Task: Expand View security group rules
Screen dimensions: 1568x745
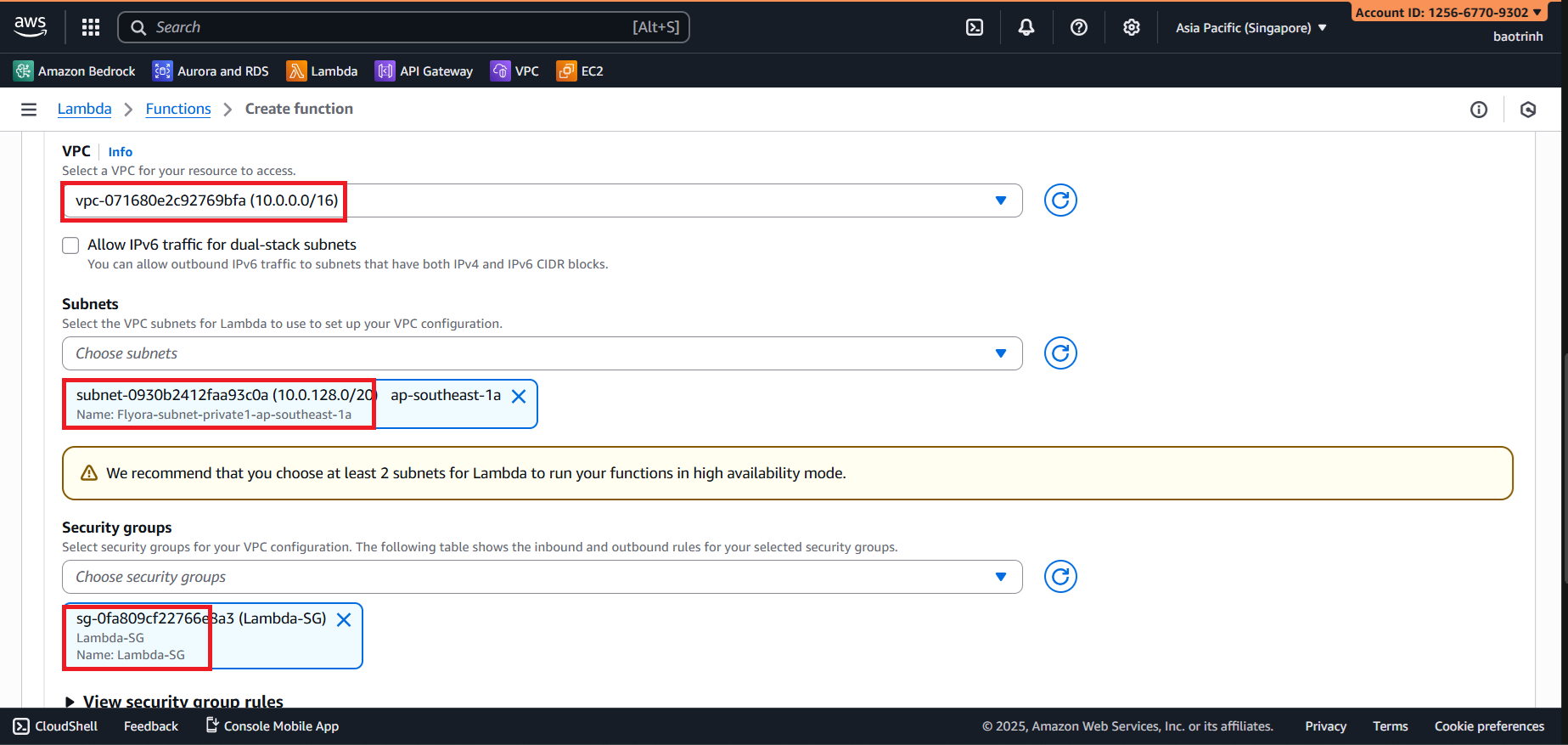Action: (174, 702)
